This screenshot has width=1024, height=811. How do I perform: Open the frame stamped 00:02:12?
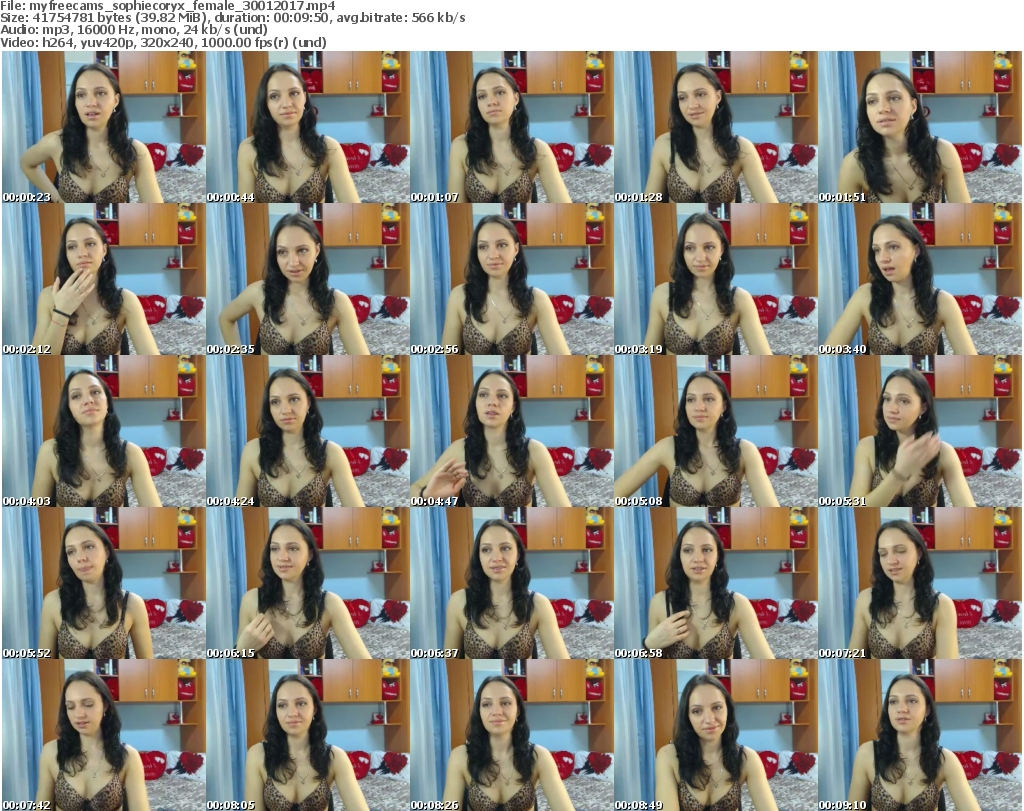coord(103,279)
